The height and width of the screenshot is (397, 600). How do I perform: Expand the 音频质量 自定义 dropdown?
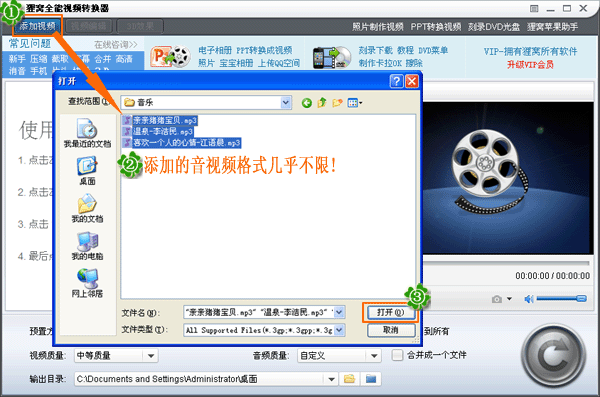374,356
